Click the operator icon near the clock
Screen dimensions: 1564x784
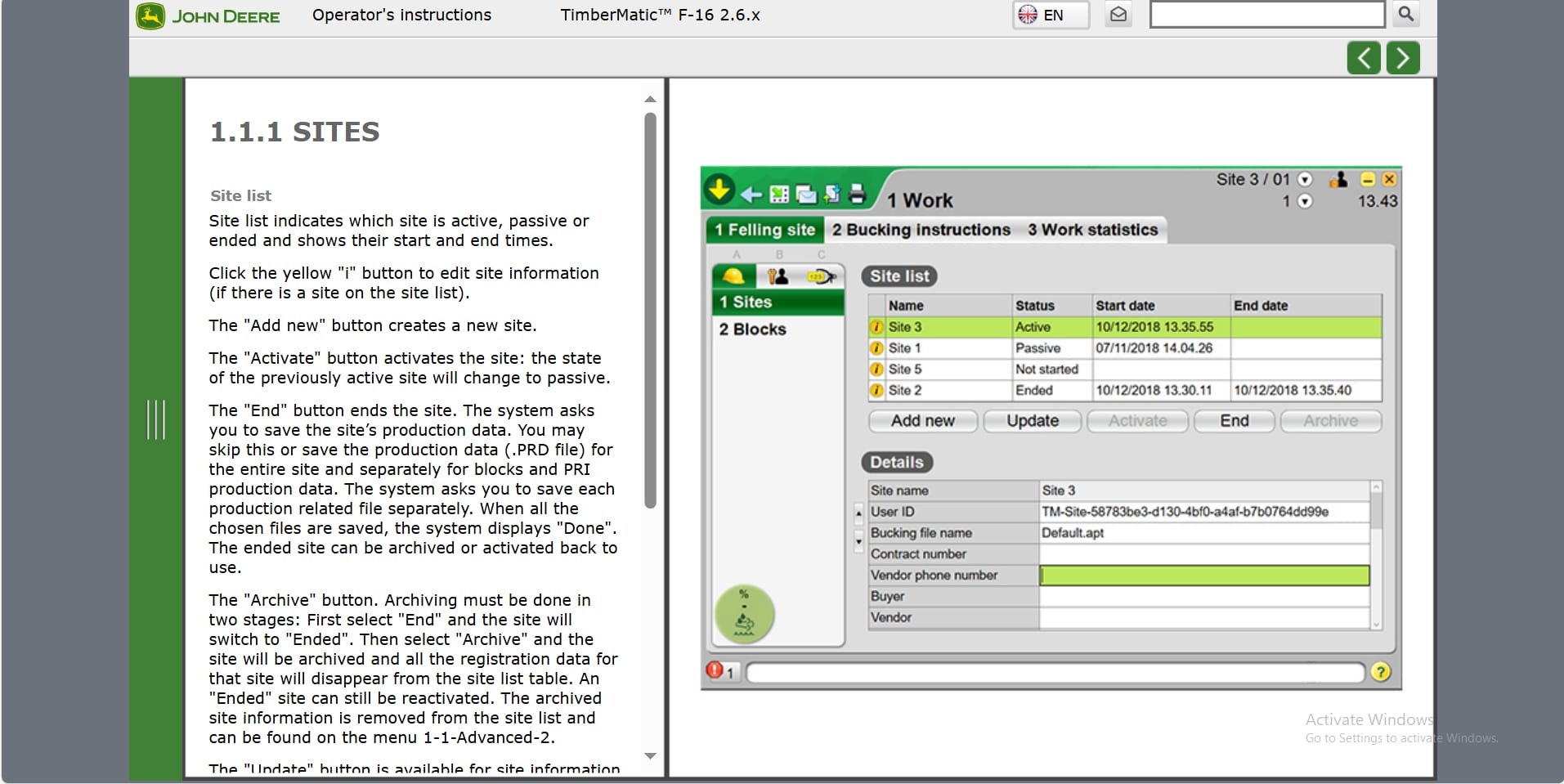(x=1339, y=179)
